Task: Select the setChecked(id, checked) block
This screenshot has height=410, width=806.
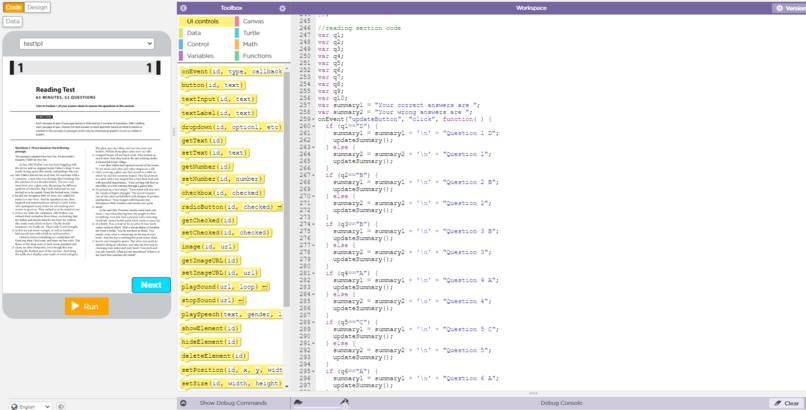Action: pyautogui.click(x=226, y=233)
